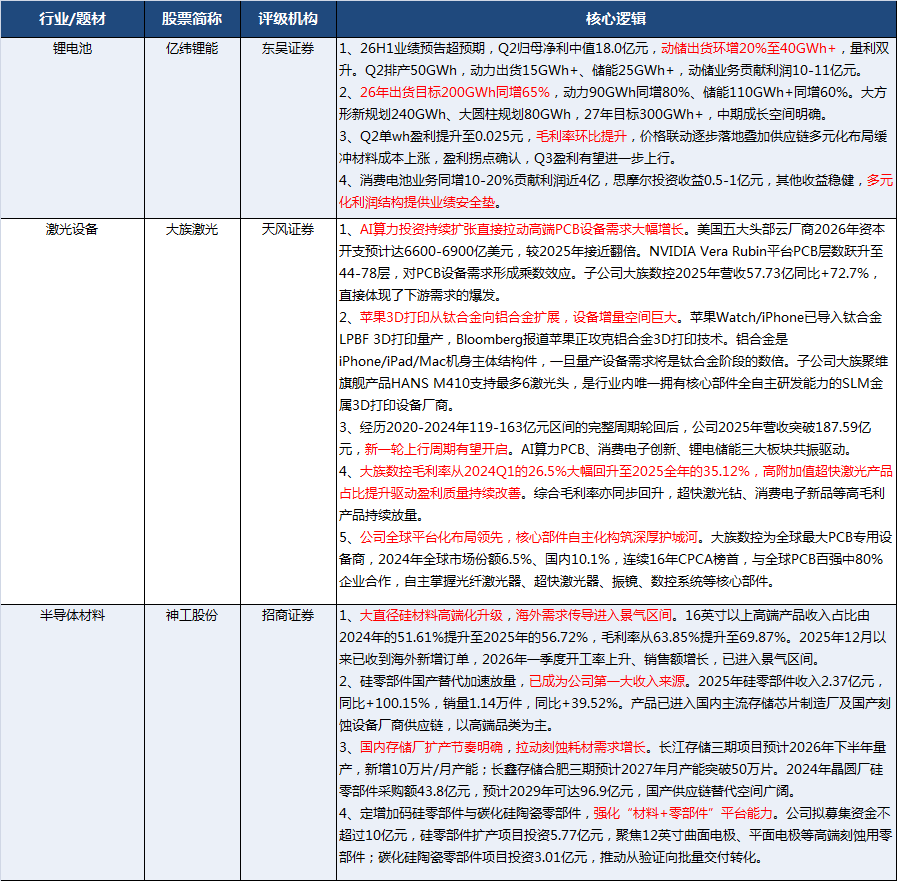Click text Q2排产50GWh

coord(411,70)
